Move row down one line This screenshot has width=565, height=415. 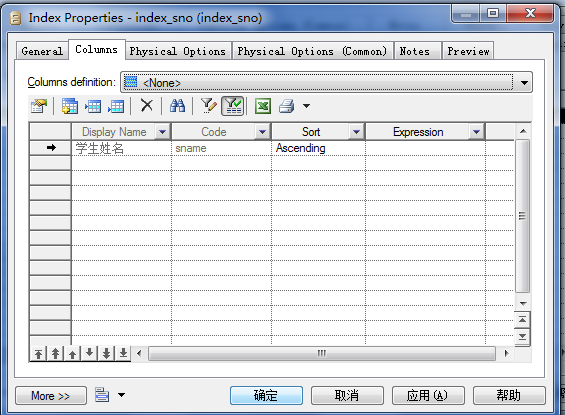point(89,354)
